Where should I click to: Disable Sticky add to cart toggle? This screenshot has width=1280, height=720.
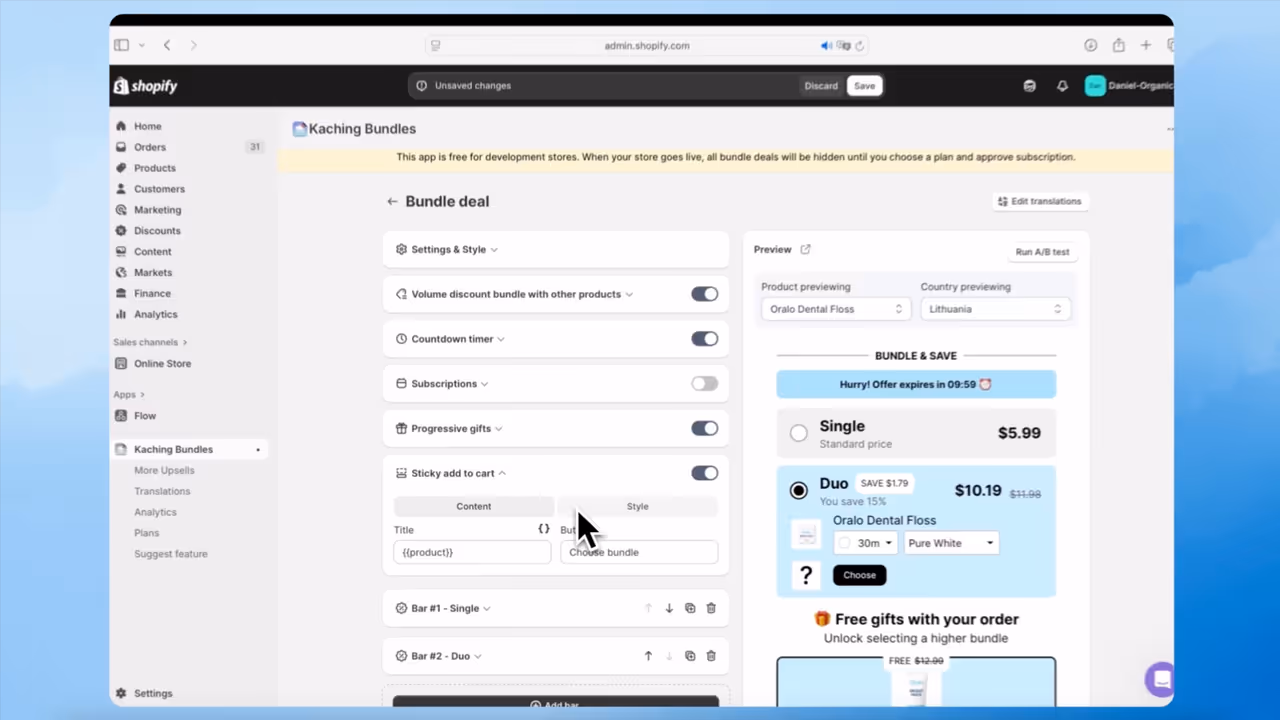(x=704, y=473)
